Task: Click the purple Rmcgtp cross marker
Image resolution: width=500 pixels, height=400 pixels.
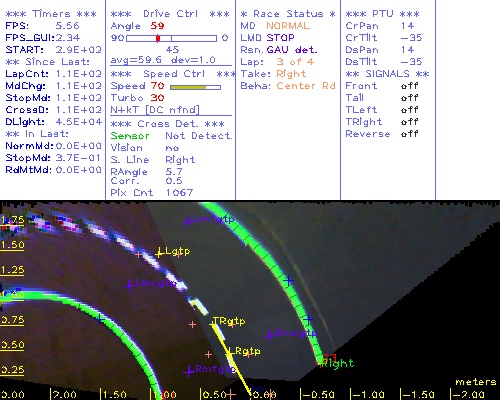Action: 269,335
